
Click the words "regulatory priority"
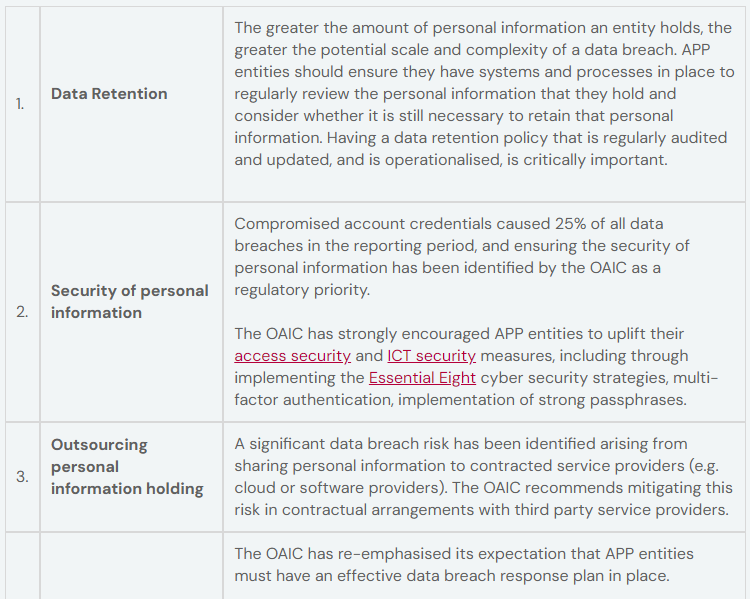pos(300,290)
